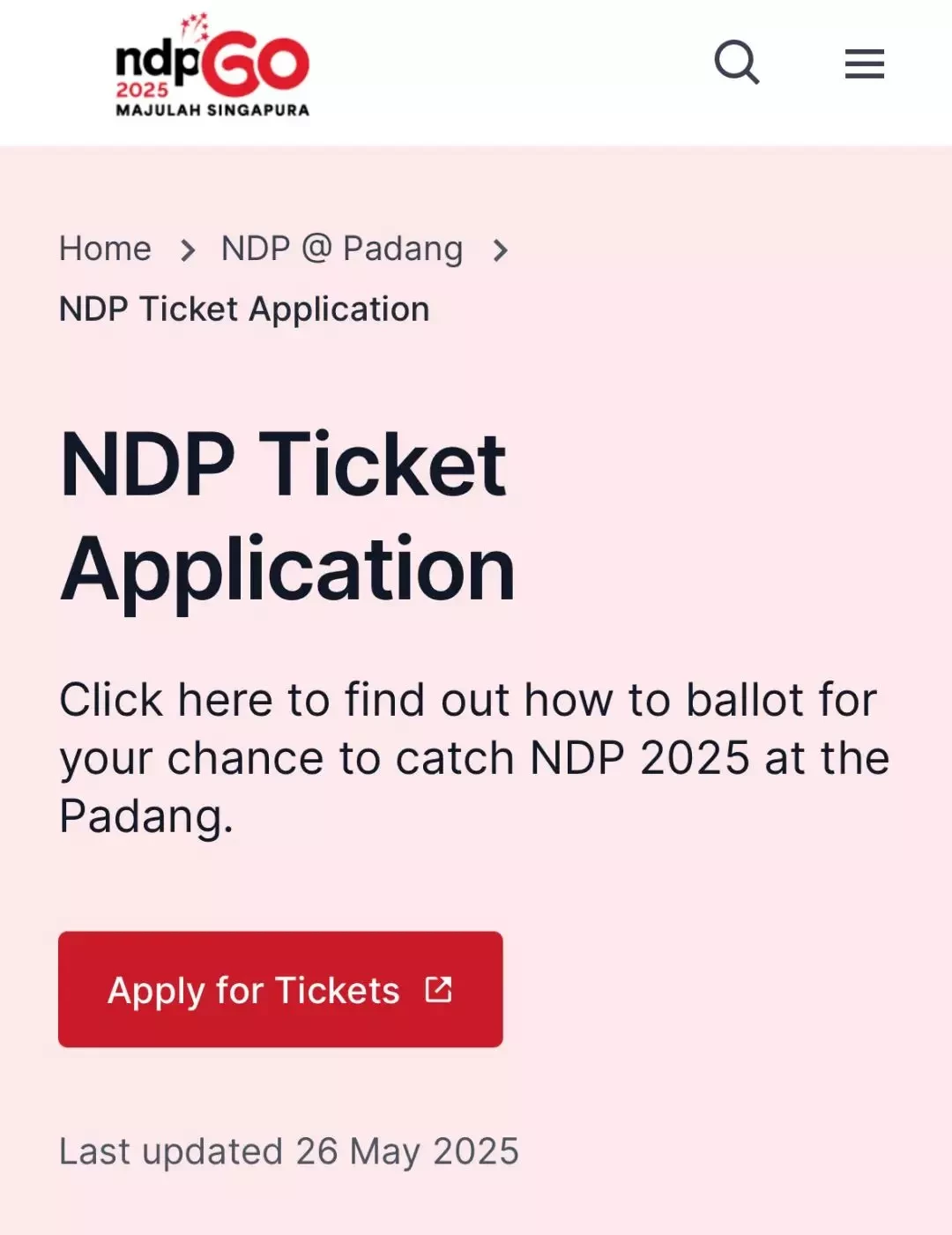Click the chevron after NDP @ Padang

pos(500,250)
